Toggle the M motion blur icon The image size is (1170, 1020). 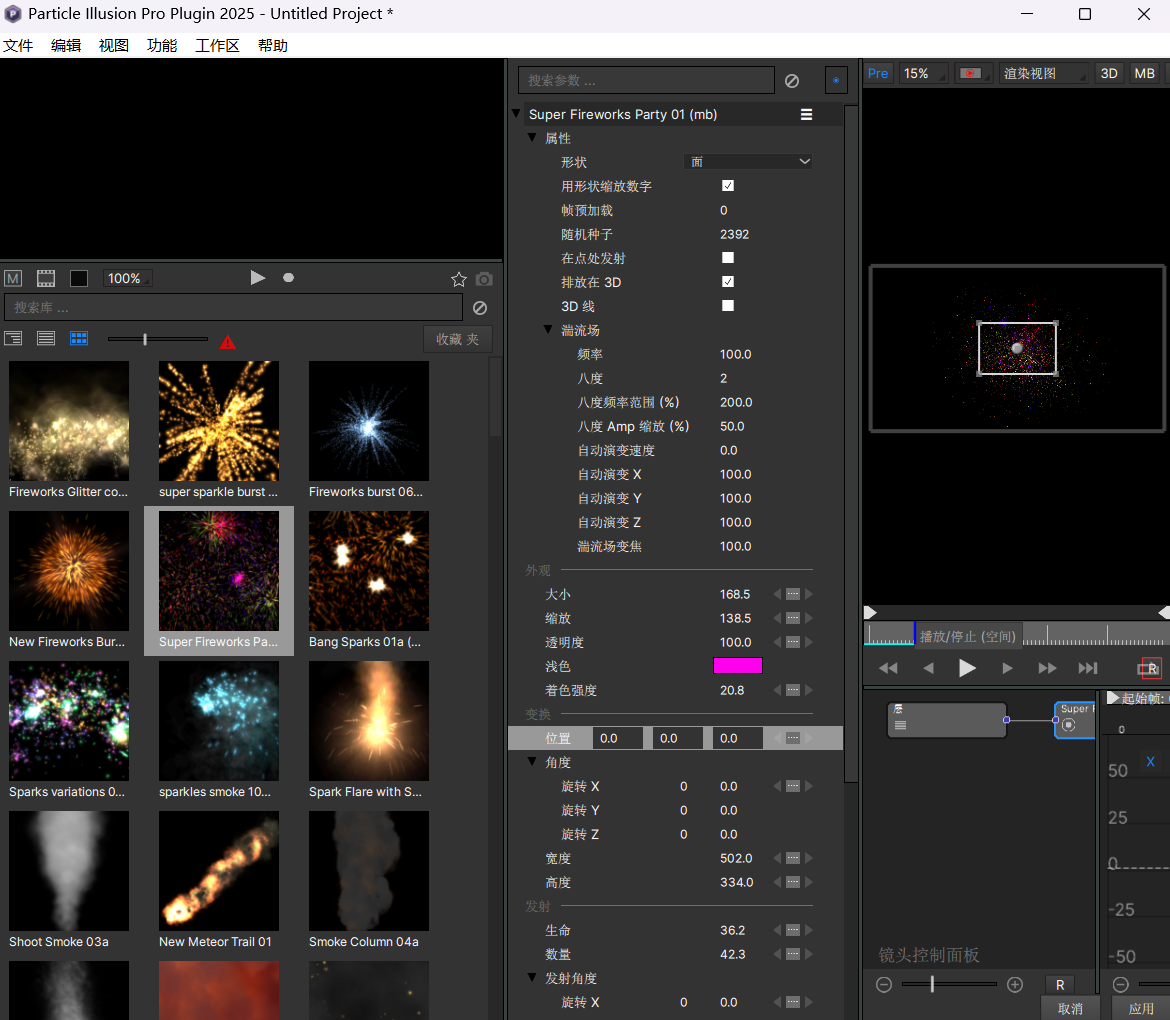point(13,278)
